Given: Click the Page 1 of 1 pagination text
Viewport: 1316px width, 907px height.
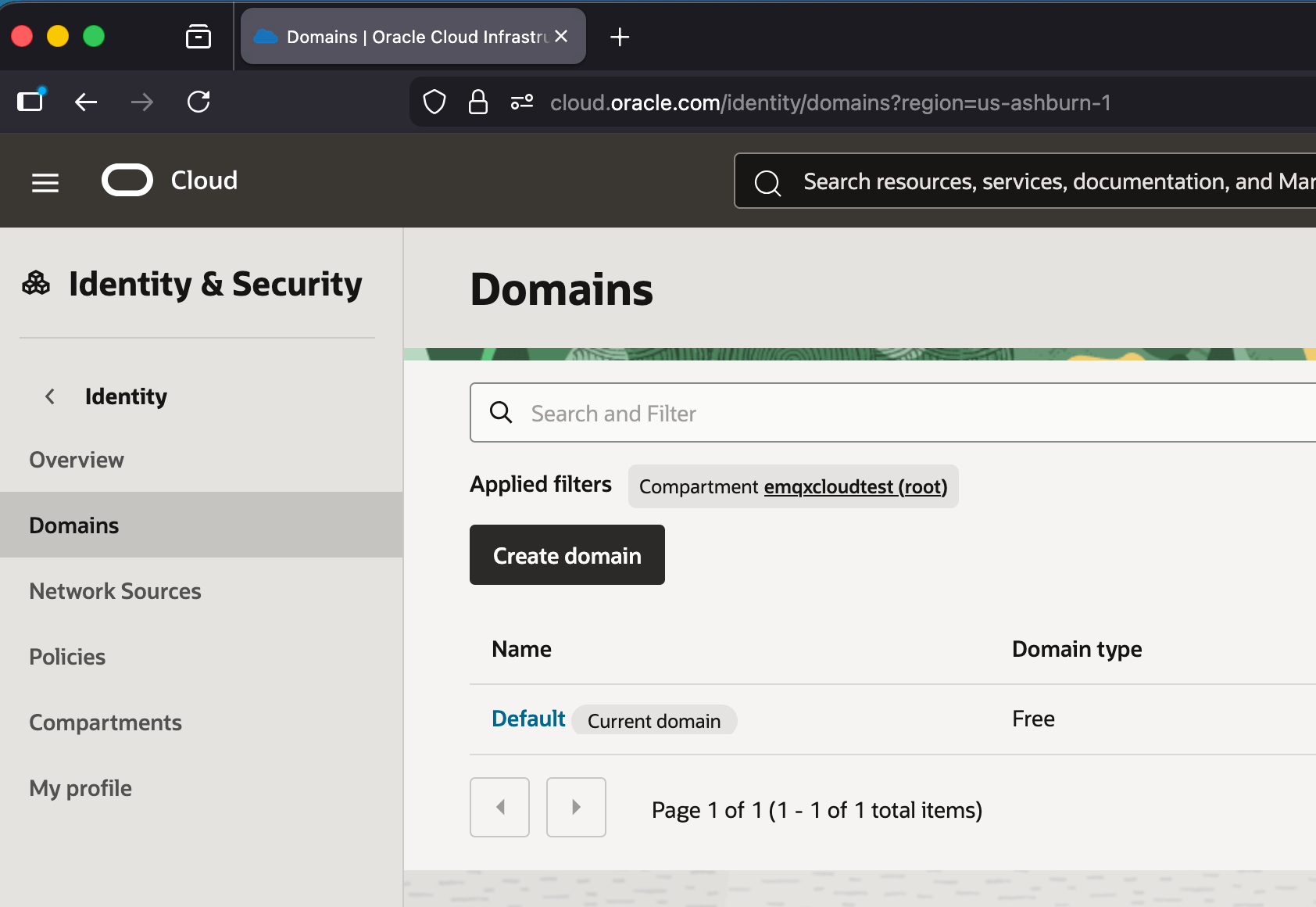Looking at the screenshot, I should 817,810.
